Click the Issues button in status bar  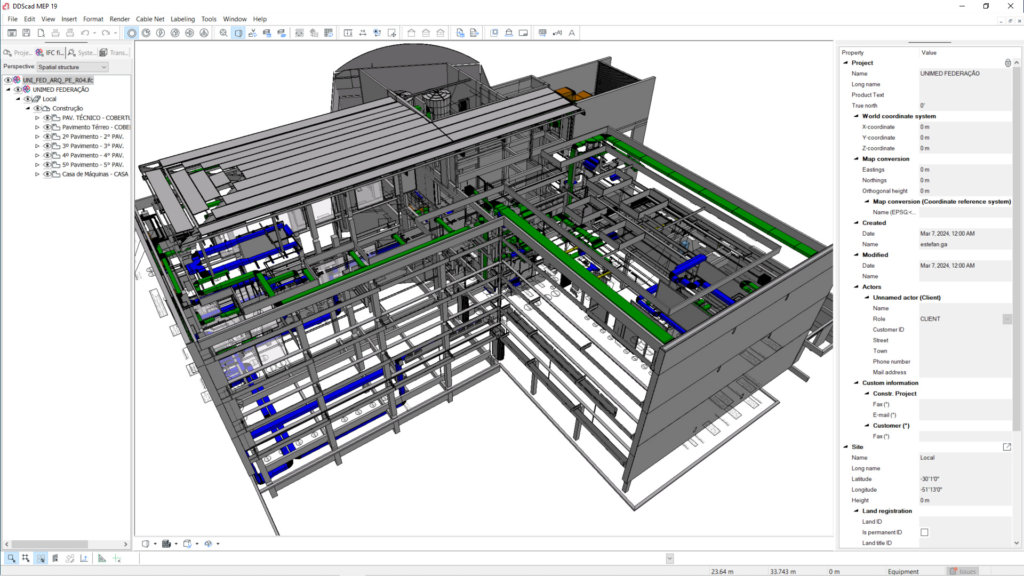point(964,571)
